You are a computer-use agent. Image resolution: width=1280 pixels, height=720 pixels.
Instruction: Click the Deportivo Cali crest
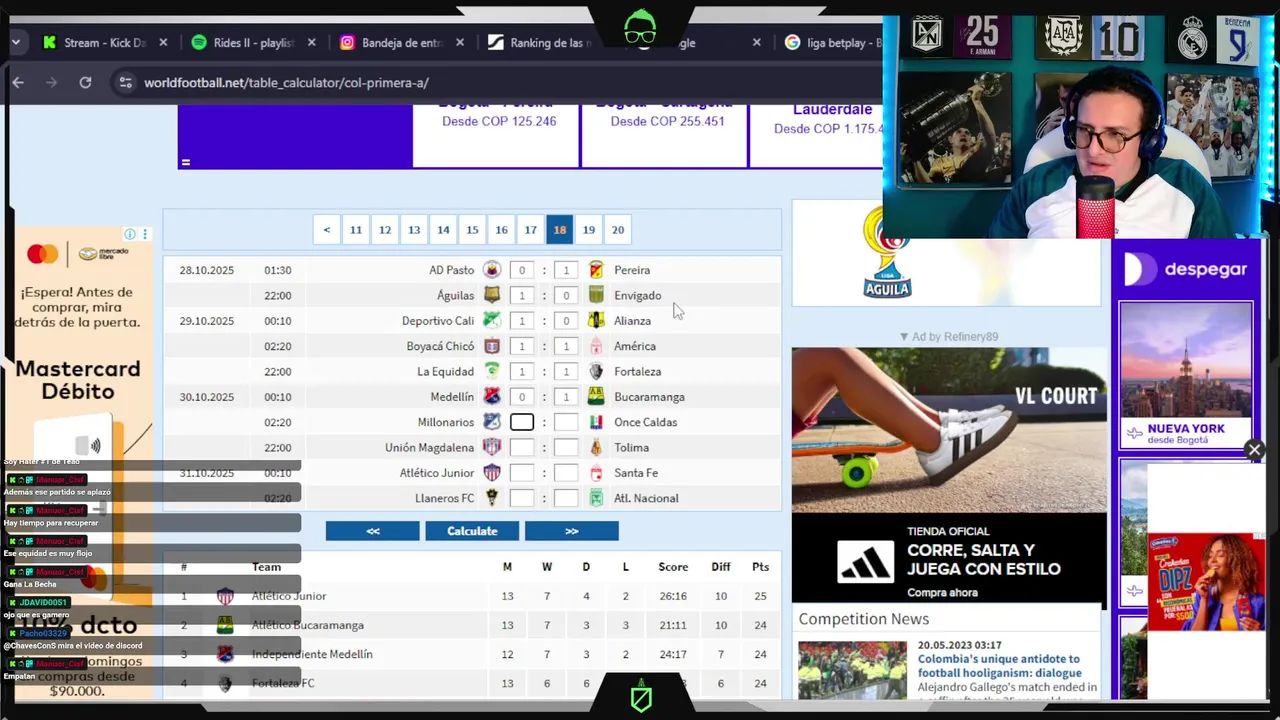491,320
